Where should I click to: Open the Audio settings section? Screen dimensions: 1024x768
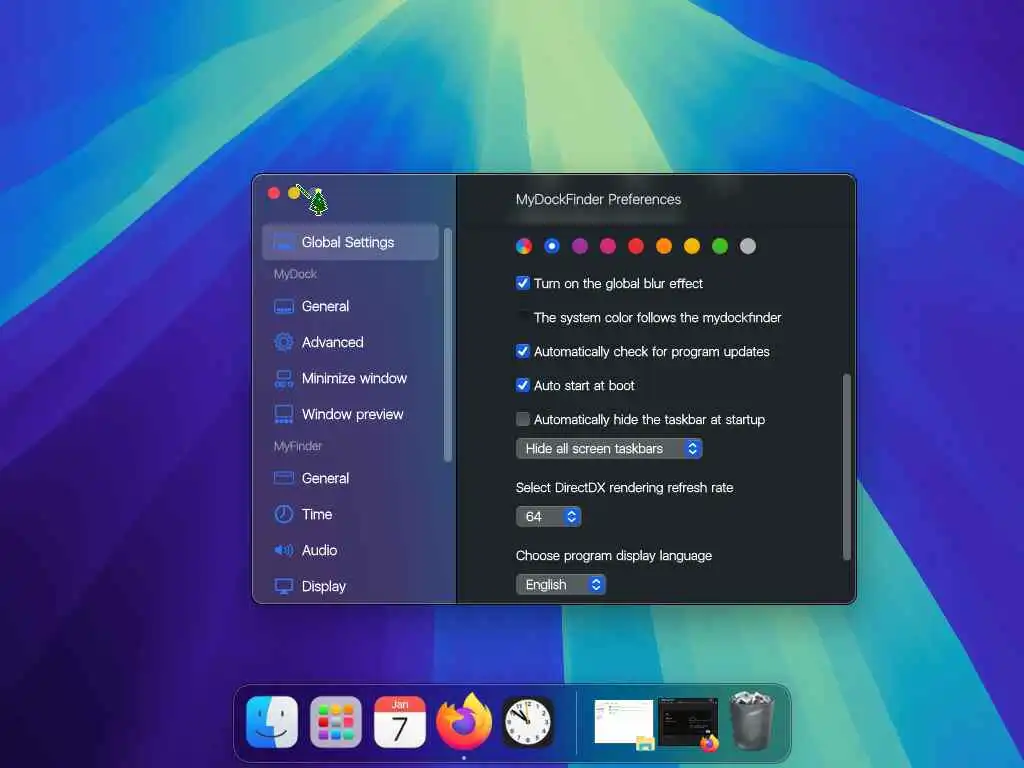click(x=350, y=550)
